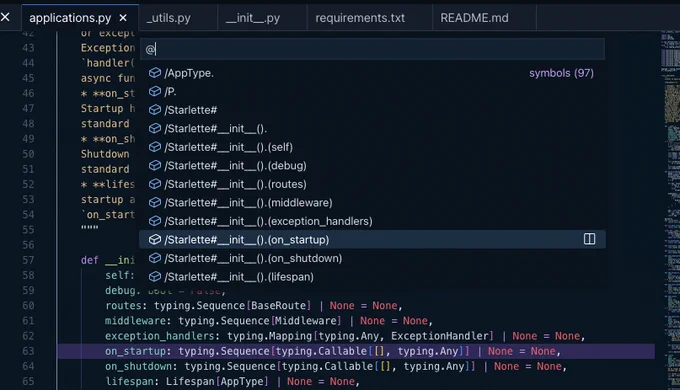Select the /AppType. symbol entry

372,73
